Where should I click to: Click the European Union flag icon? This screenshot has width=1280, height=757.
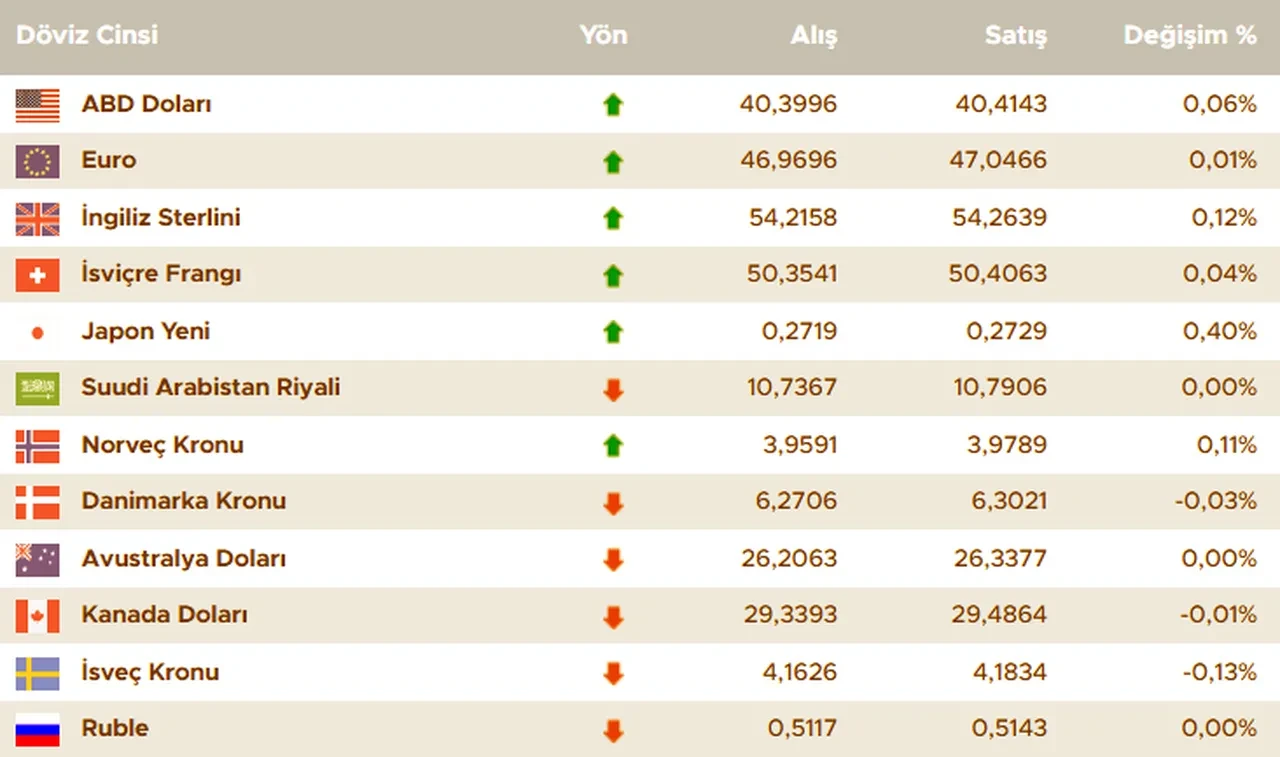[37, 161]
